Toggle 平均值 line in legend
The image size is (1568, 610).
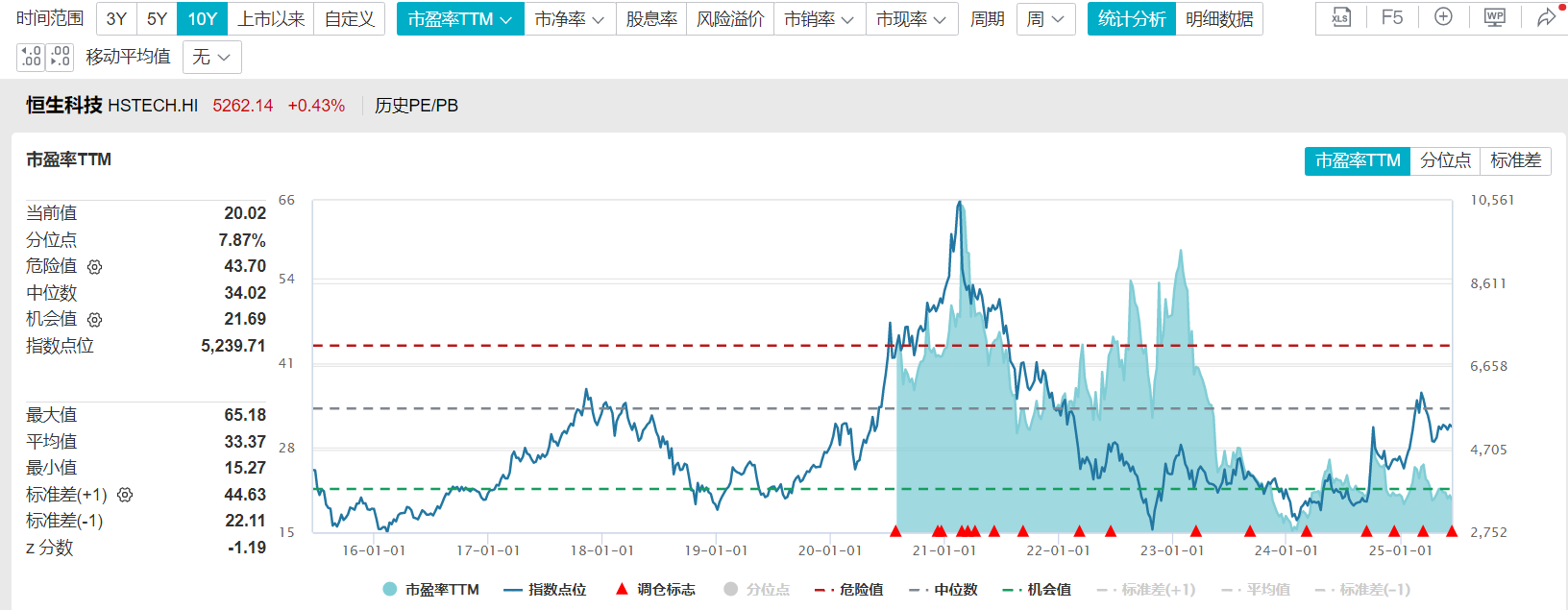[x=1256, y=590]
